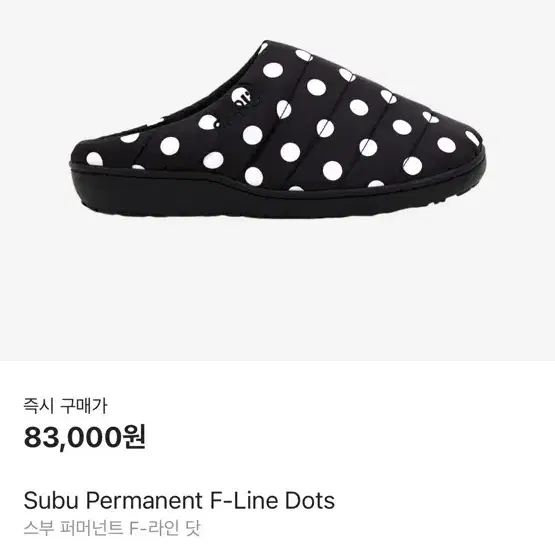Tap the 원 currency symbol after the price
The height and width of the screenshot is (555, 555).
pyautogui.click(x=134, y=437)
